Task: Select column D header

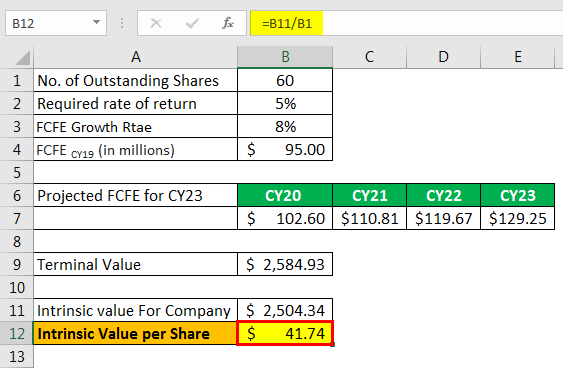Action: tap(443, 57)
